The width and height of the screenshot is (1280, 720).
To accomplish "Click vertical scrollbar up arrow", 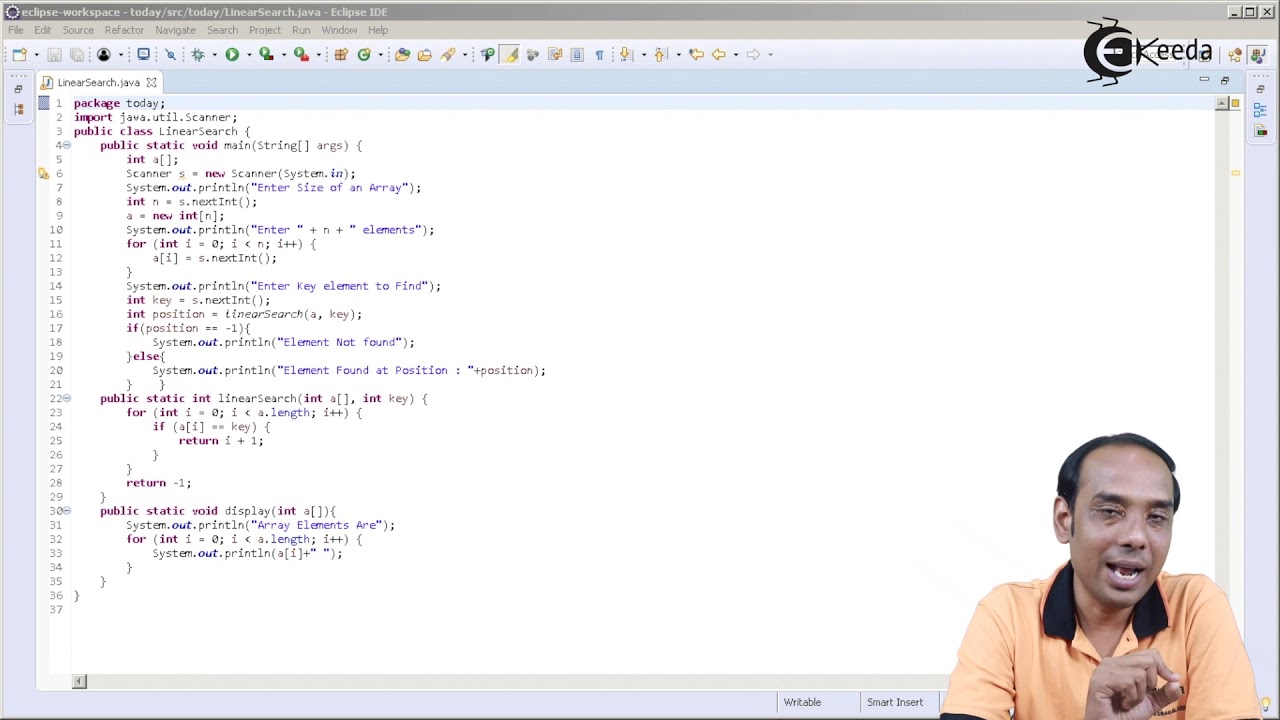I will pos(1222,104).
